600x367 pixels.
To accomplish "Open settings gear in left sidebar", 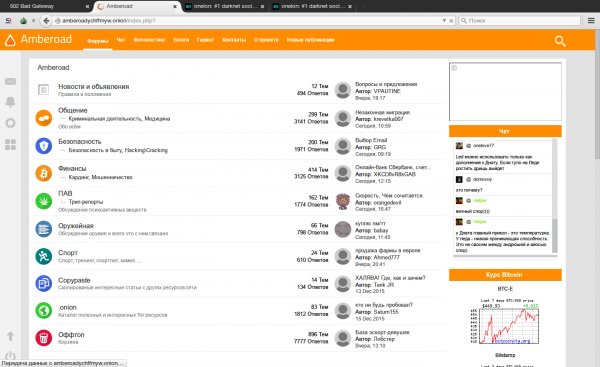I will pos(10,123).
